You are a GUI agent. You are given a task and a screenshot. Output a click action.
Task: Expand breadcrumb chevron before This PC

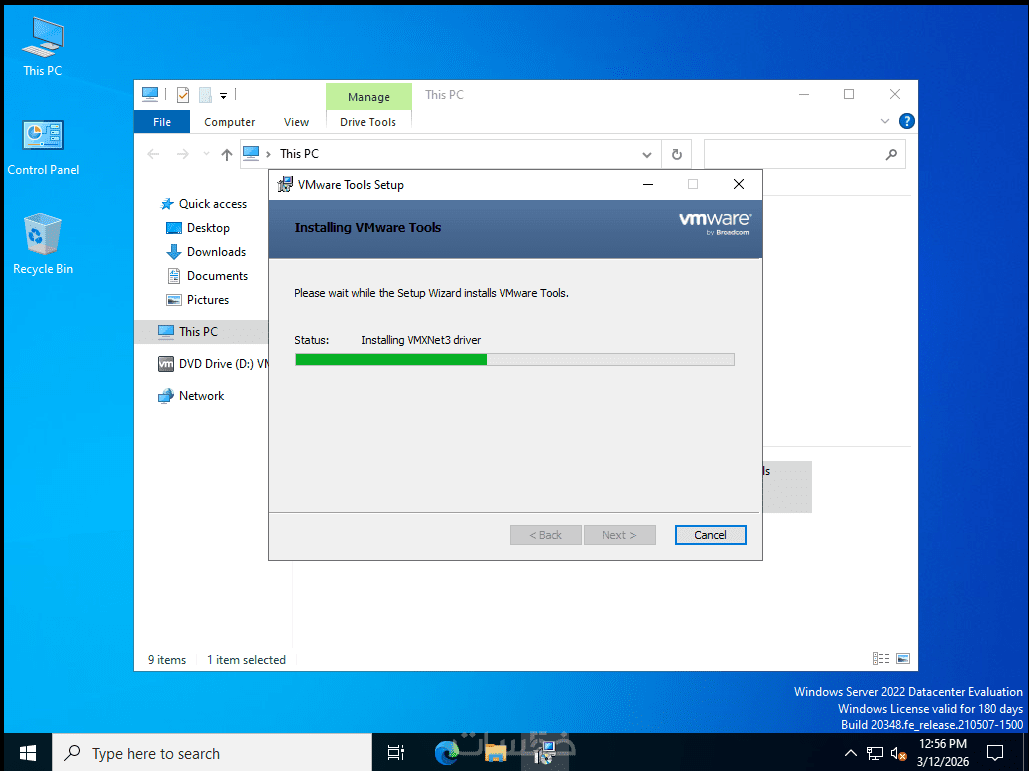point(268,154)
